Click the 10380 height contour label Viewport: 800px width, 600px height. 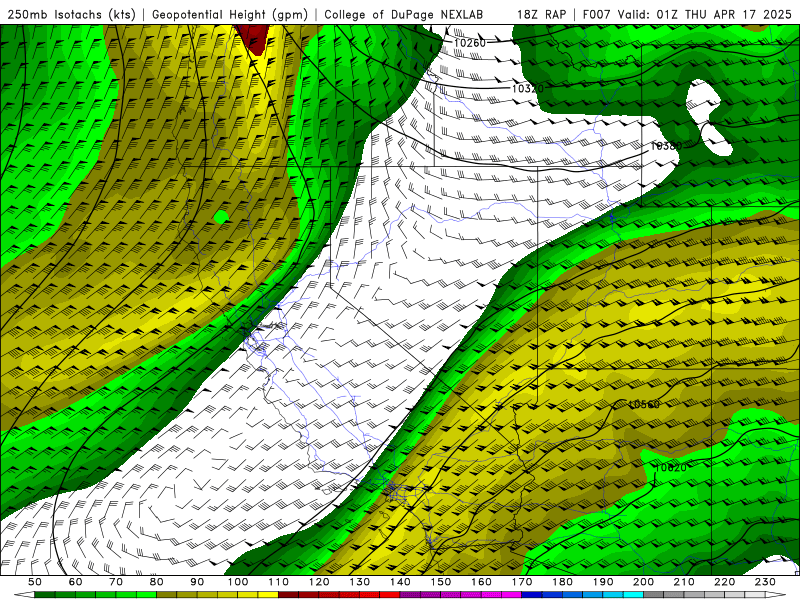(x=666, y=146)
